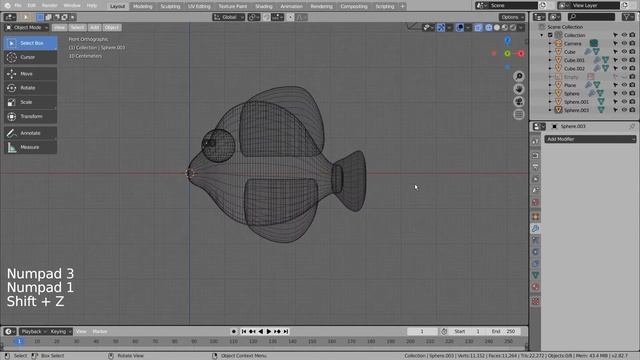Toggle X-ray mode in viewport header
Image resolution: width=640 pixels, height=360 pixels.
click(x=478, y=27)
